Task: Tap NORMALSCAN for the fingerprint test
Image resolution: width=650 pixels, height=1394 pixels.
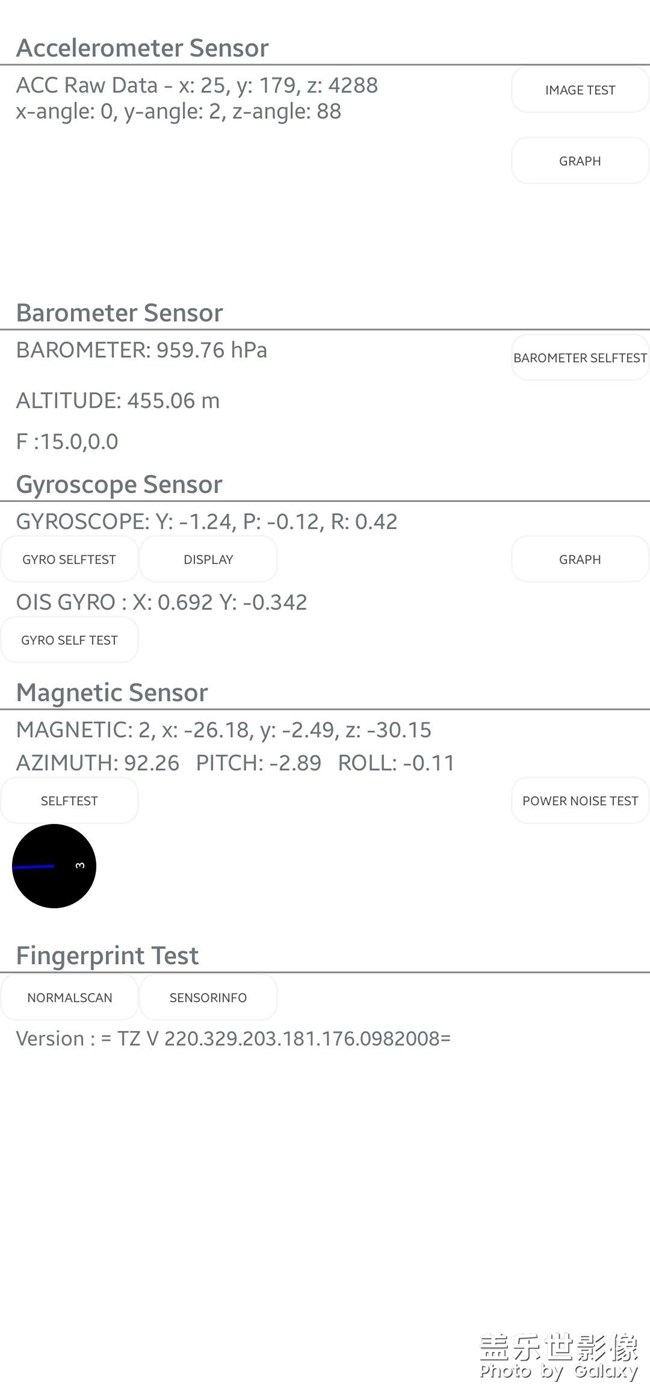Action: [69, 998]
